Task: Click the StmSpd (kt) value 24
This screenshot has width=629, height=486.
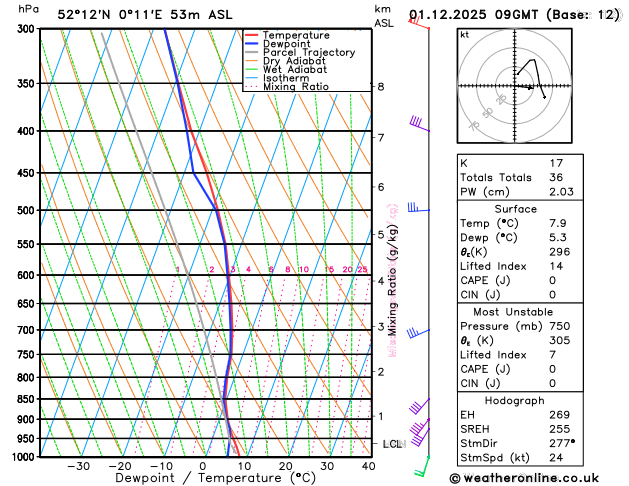Action: click(556, 458)
